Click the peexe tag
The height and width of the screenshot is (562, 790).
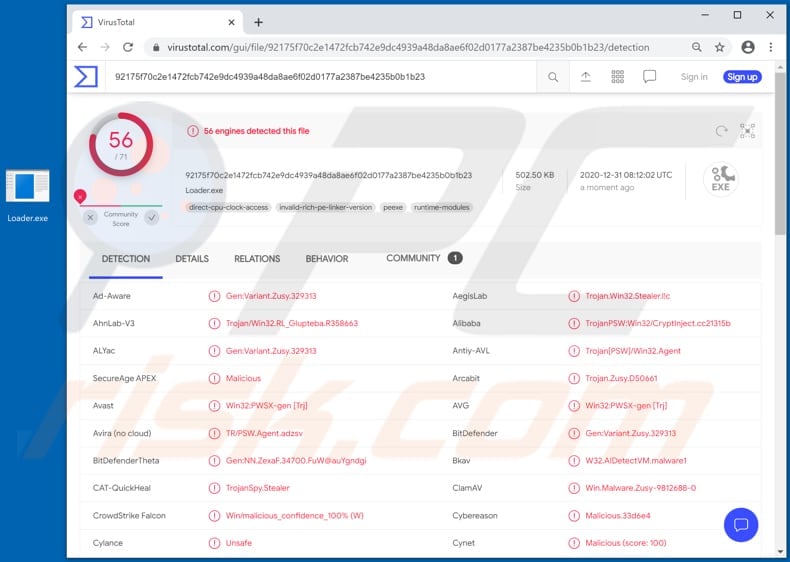(393, 207)
